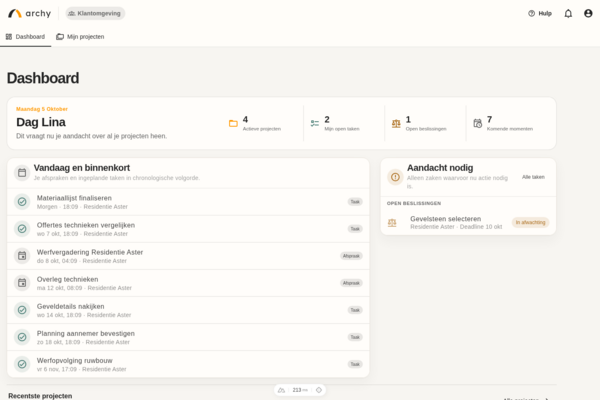
Task: Switch to the Dashboard tab
Action: click(x=25, y=37)
